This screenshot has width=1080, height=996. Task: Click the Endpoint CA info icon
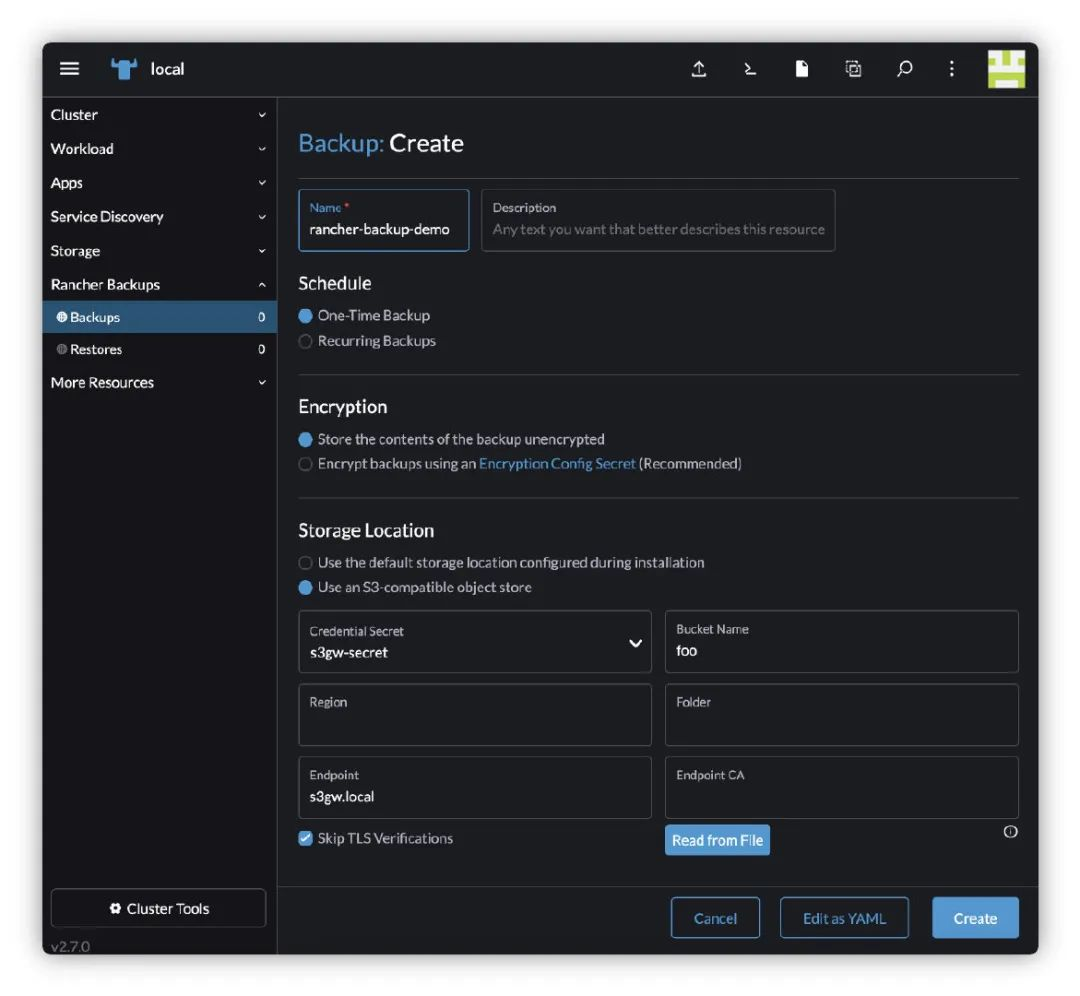tap(1010, 831)
